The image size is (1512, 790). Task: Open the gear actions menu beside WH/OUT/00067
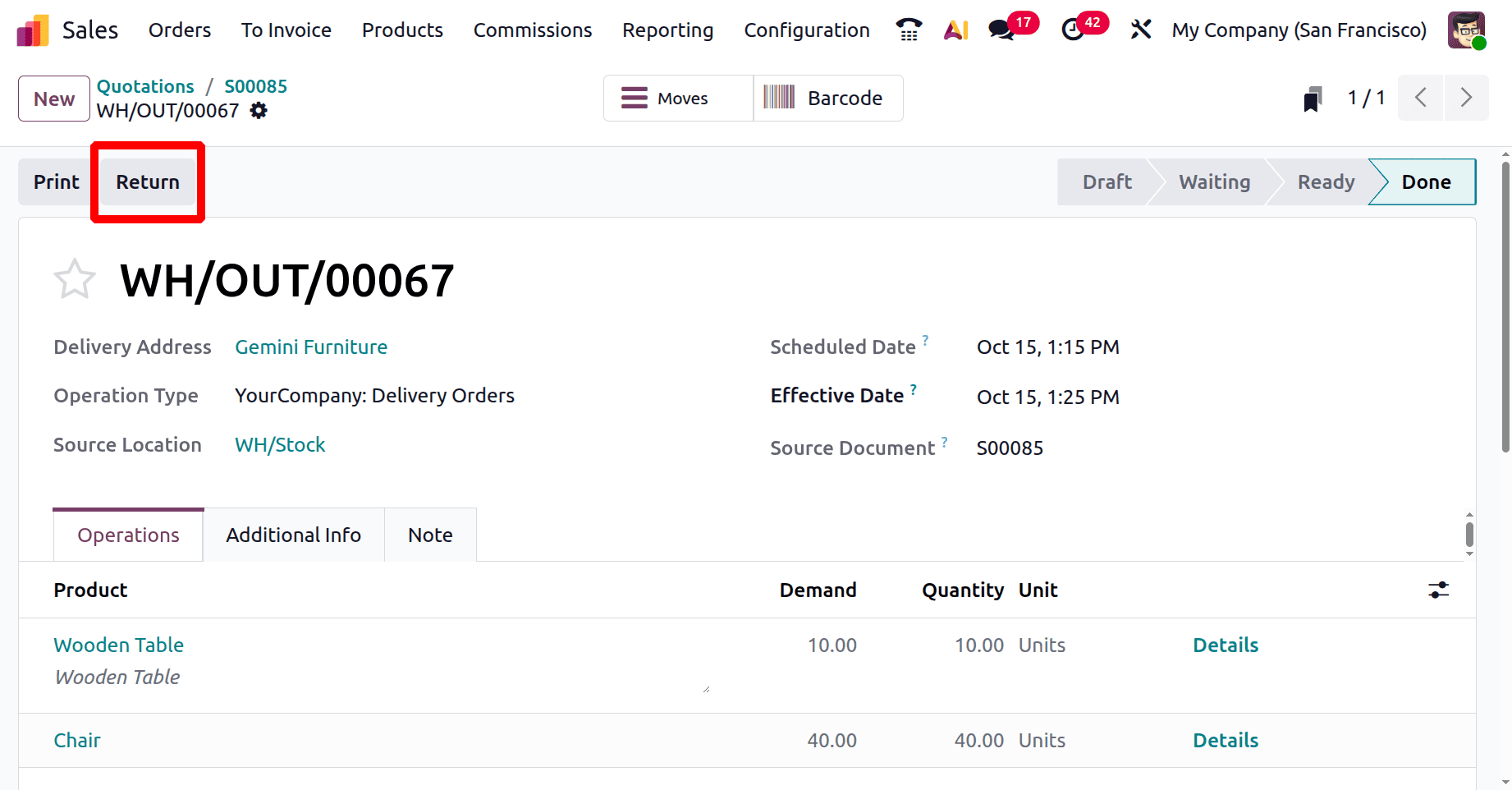(x=258, y=110)
